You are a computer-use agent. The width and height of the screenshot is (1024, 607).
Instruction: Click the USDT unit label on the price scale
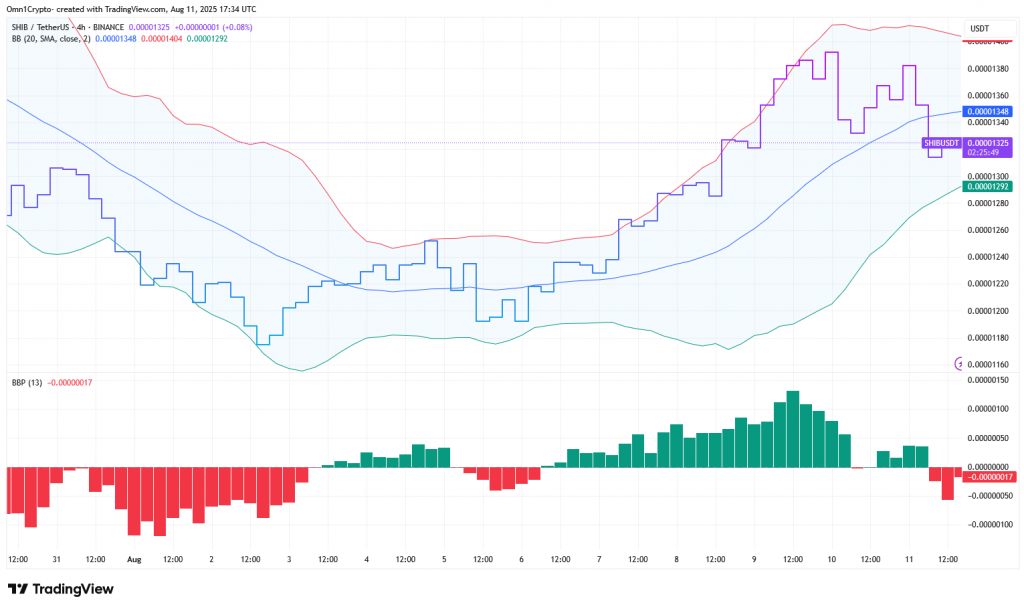[978, 29]
